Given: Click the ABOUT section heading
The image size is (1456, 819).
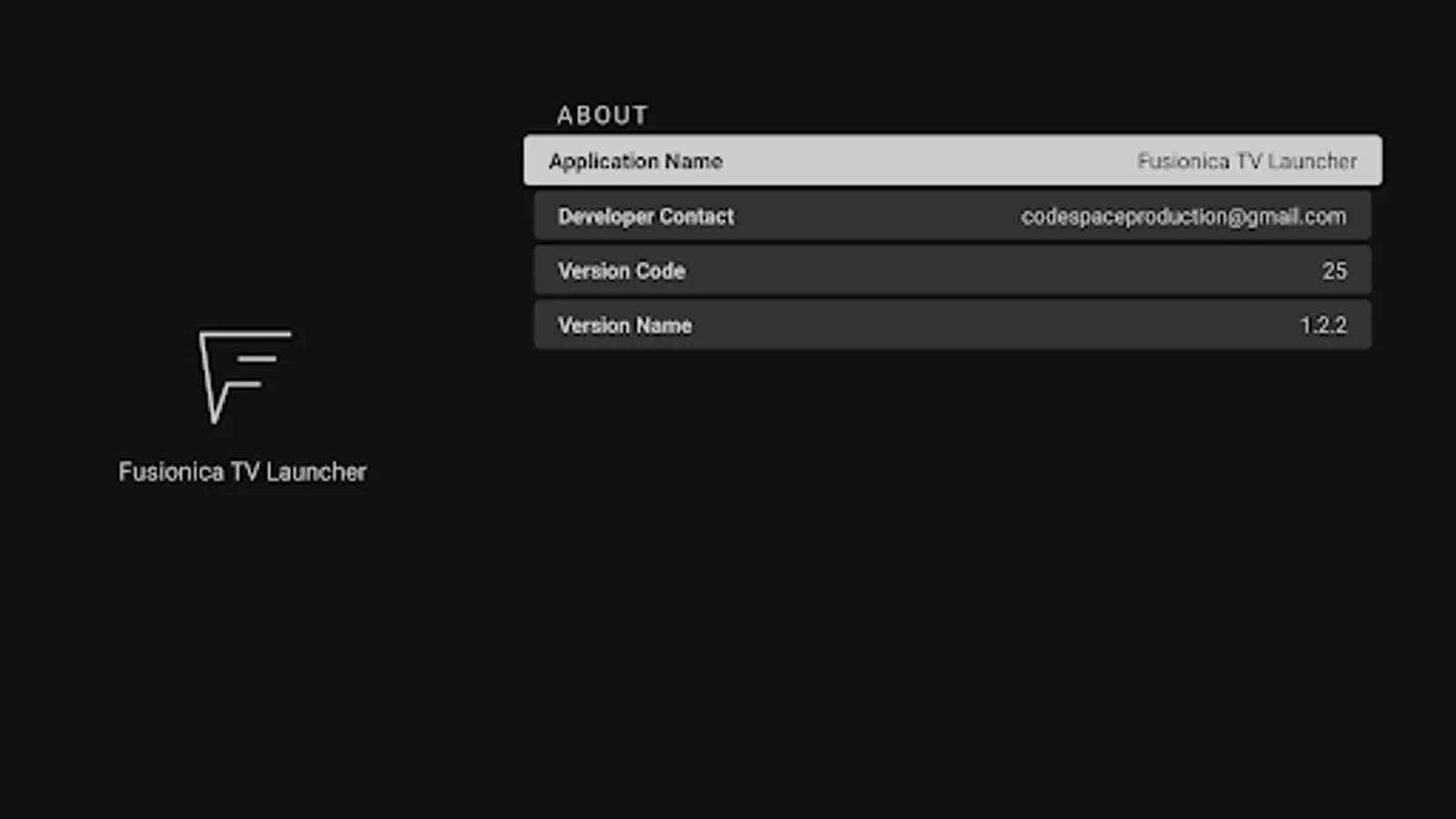Looking at the screenshot, I should click(602, 115).
